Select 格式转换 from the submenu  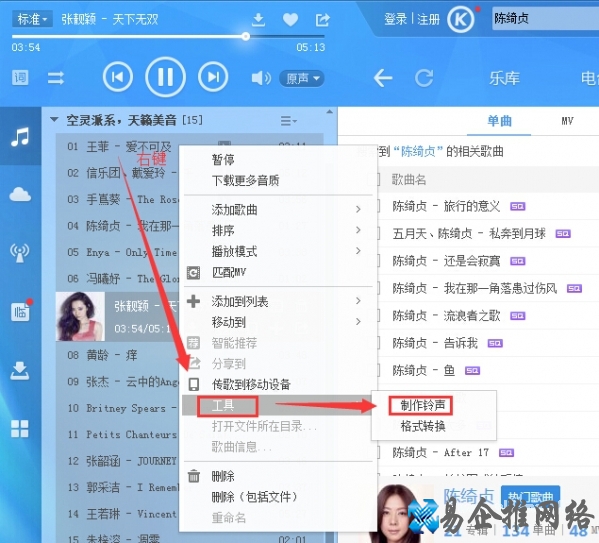tap(423, 426)
